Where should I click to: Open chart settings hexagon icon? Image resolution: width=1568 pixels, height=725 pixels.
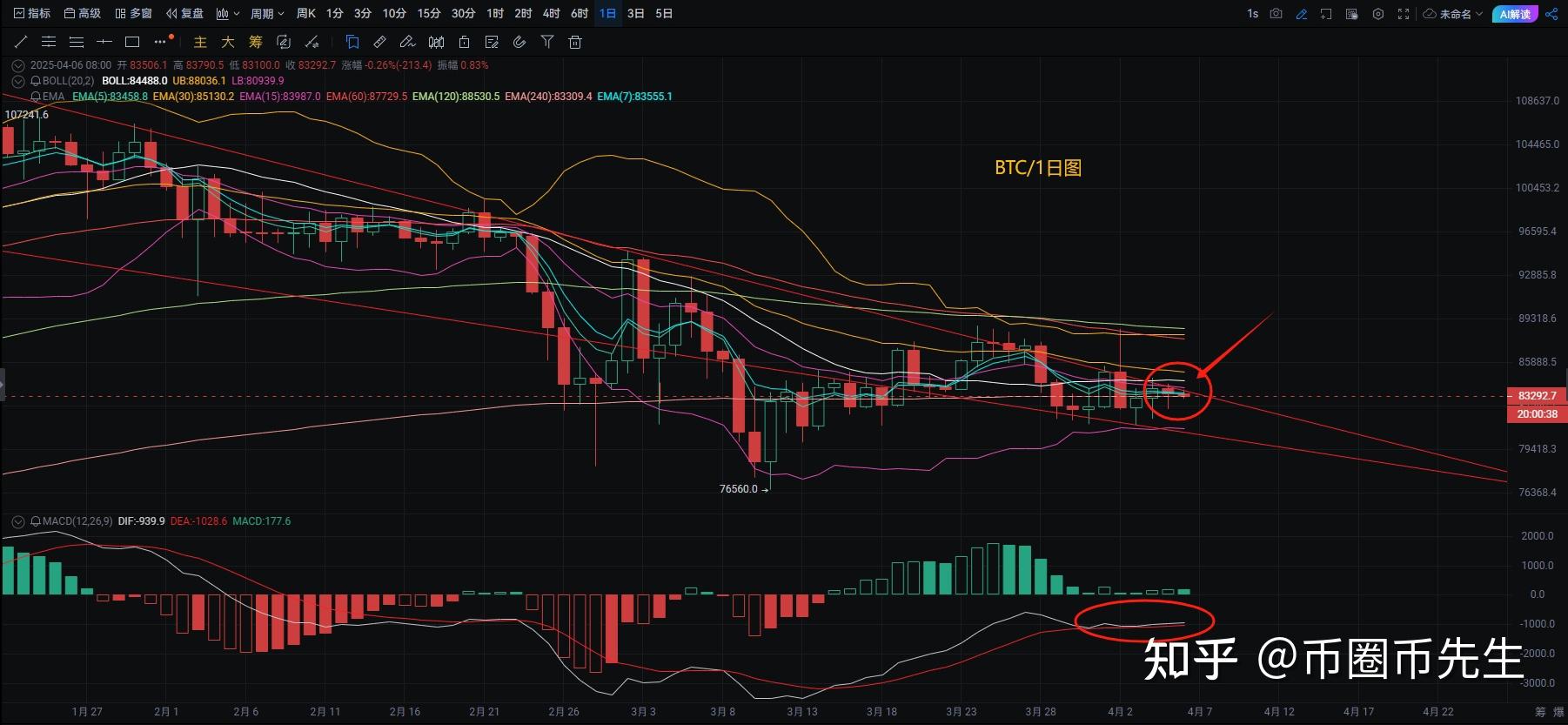point(1377,14)
